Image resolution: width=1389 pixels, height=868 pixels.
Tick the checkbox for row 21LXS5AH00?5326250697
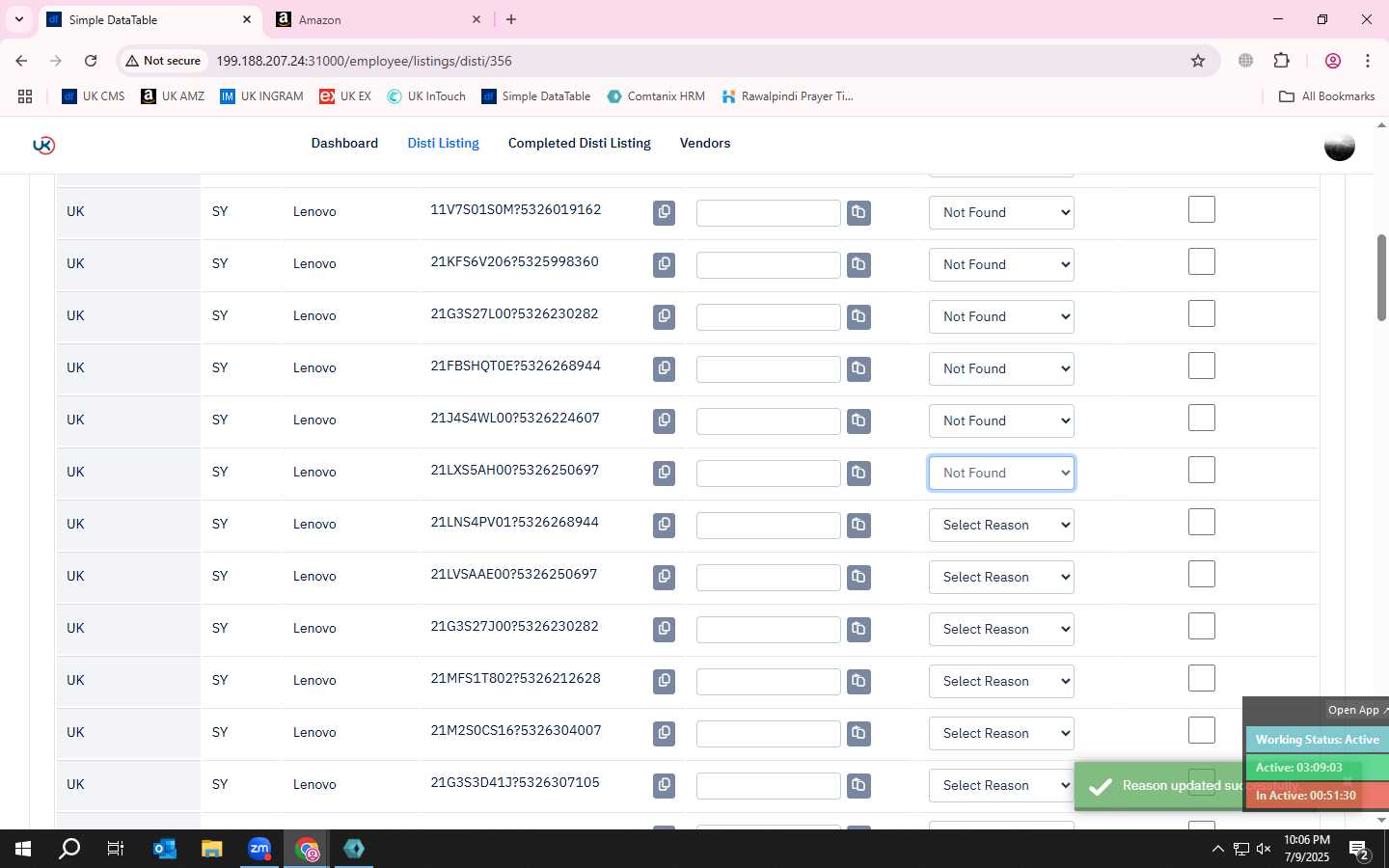click(1201, 470)
